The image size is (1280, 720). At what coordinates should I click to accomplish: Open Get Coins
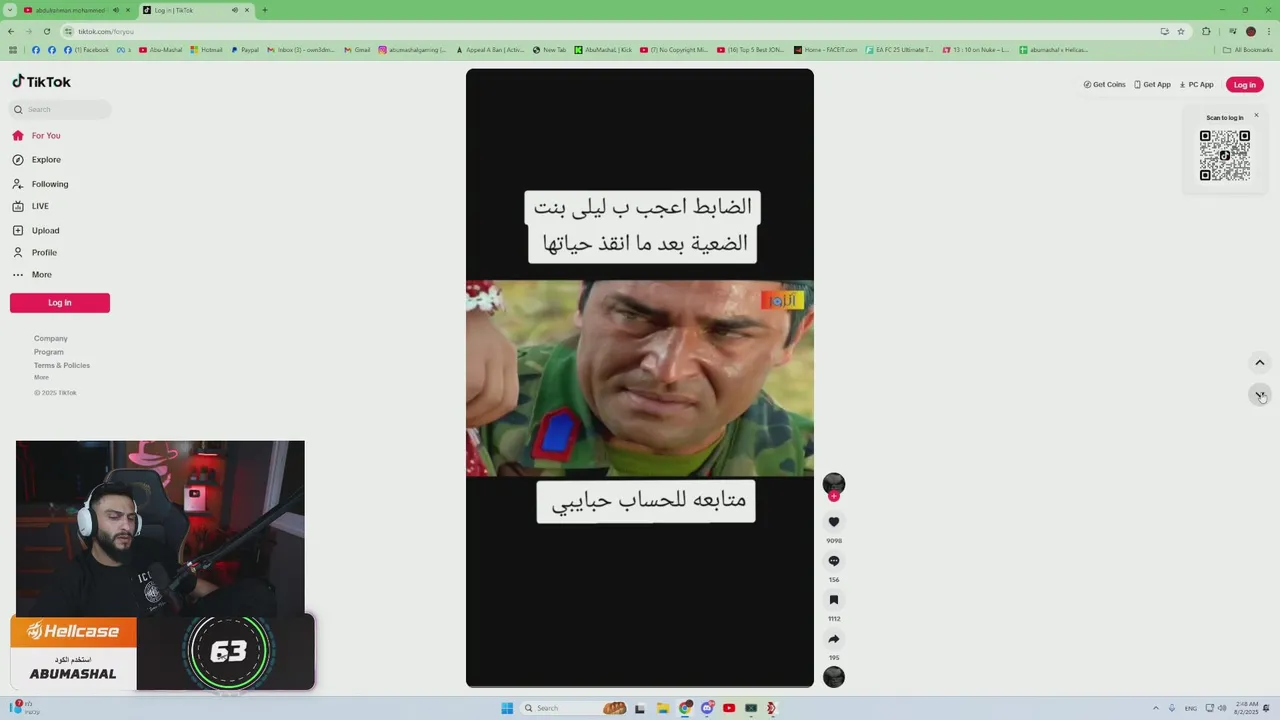1104,84
